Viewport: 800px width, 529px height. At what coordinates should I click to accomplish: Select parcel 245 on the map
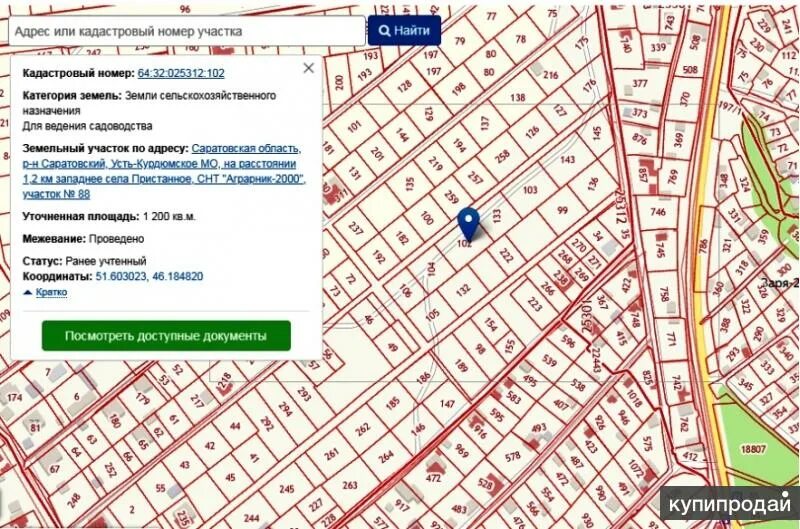click(286, 489)
